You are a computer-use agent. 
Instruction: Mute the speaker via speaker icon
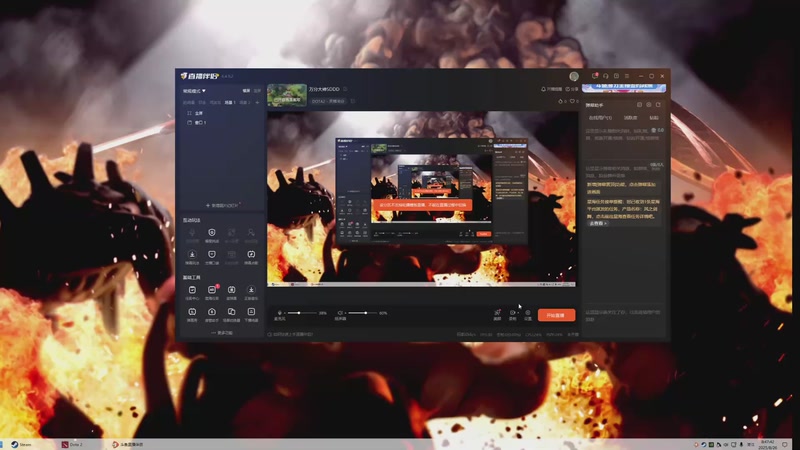tap(340, 313)
